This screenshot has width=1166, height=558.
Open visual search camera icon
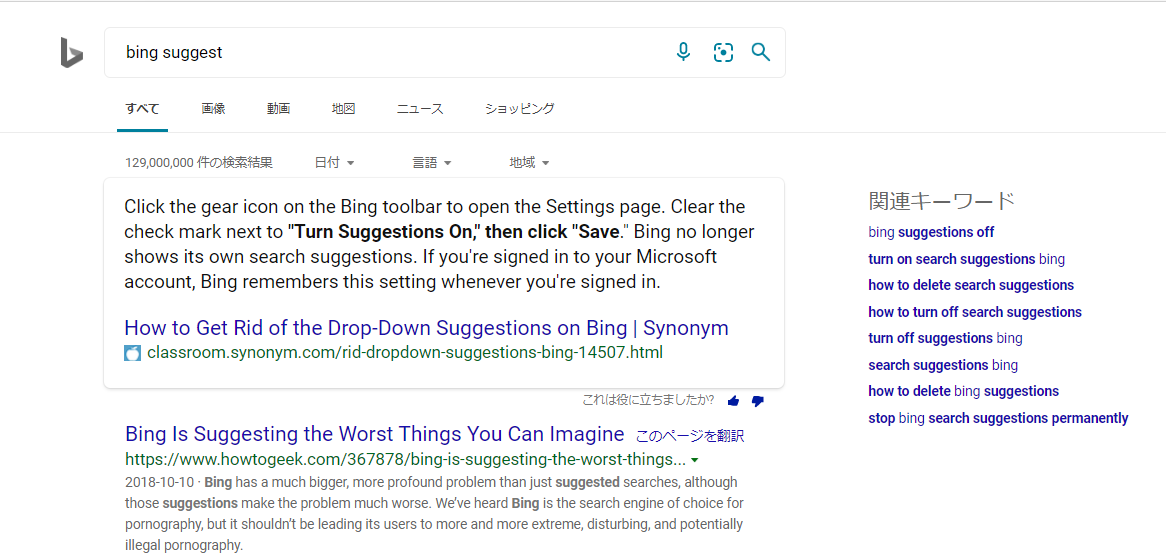click(x=723, y=52)
